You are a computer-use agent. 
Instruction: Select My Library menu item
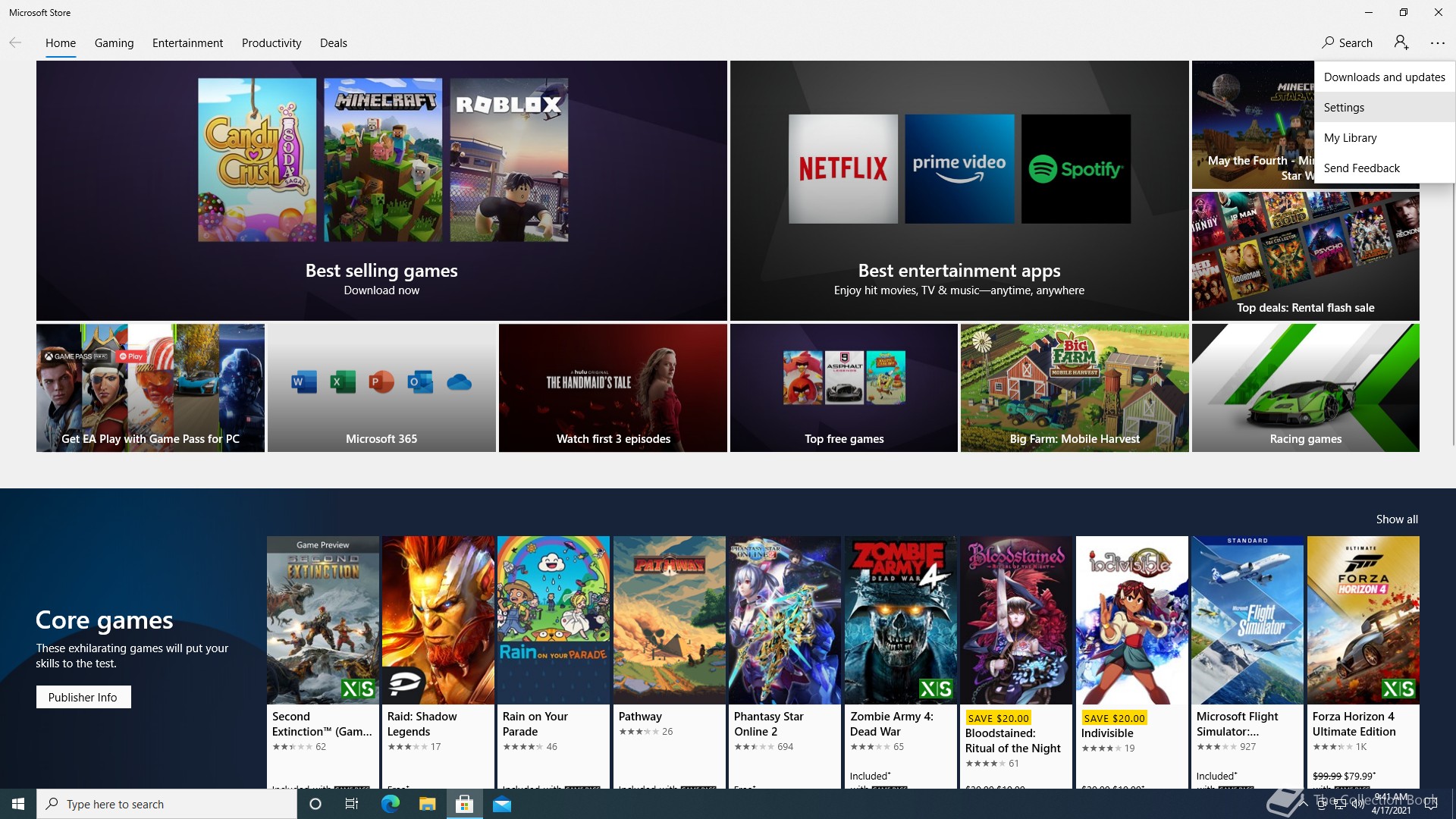[1385, 138]
